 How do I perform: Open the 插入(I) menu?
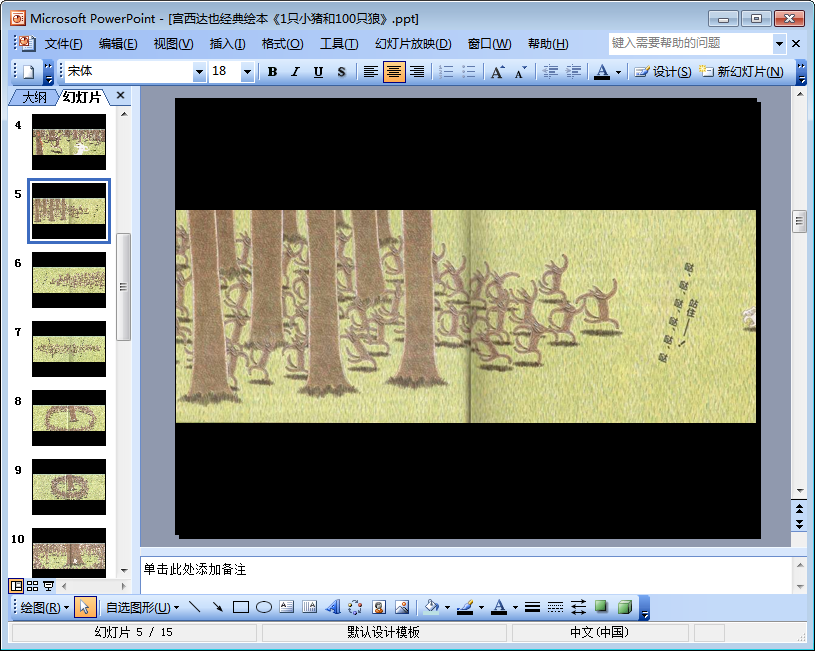tap(227, 44)
